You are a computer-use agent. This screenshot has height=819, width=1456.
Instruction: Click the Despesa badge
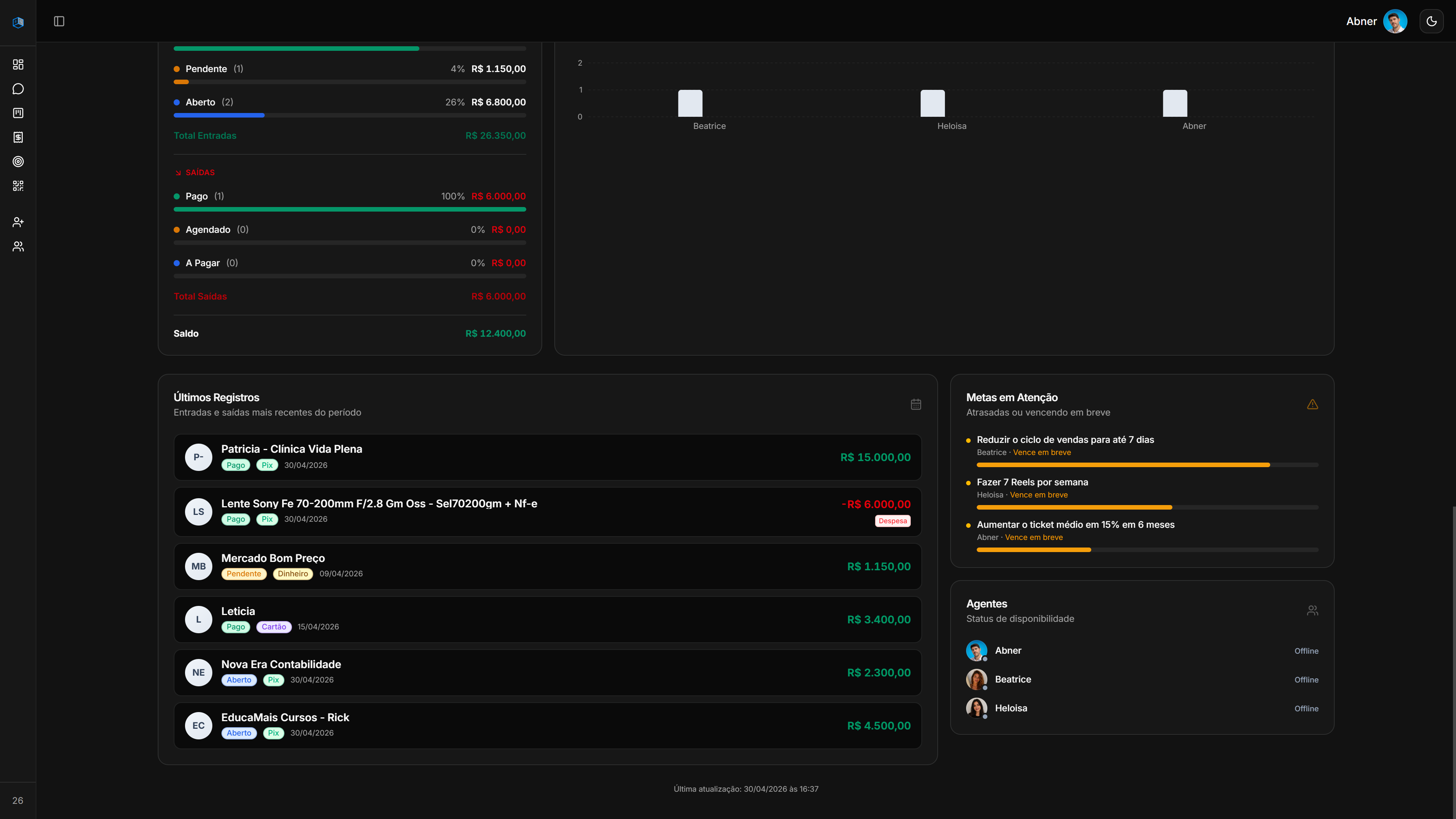[x=893, y=521]
